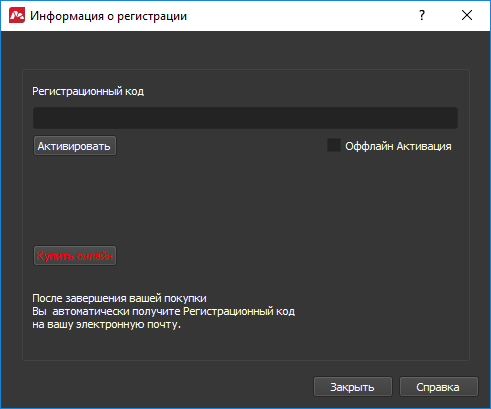491x409 pixels.
Task: Open help via the Справка button
Action: point(439,387)
